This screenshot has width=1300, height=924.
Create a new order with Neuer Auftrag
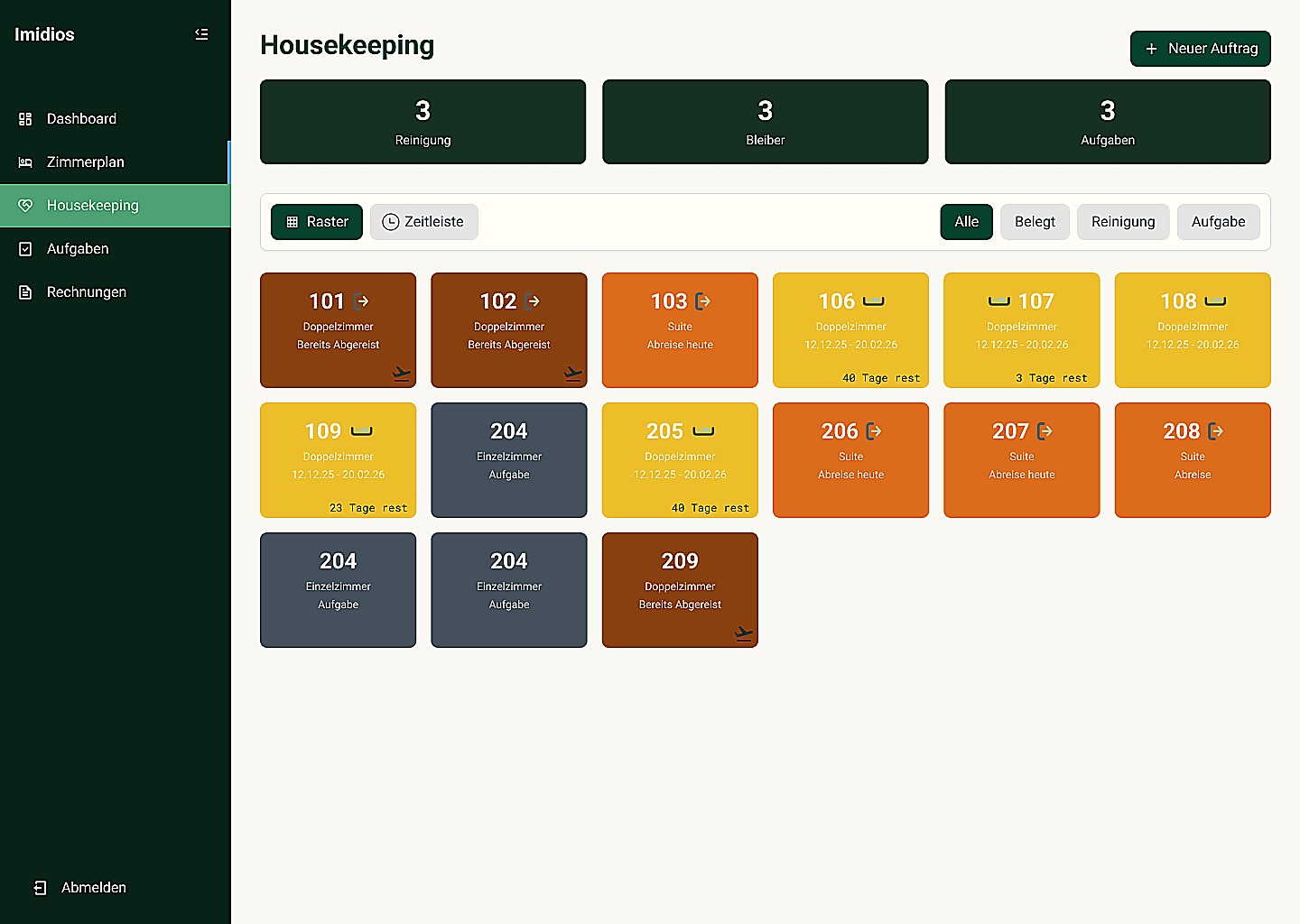click(1201, 49)
